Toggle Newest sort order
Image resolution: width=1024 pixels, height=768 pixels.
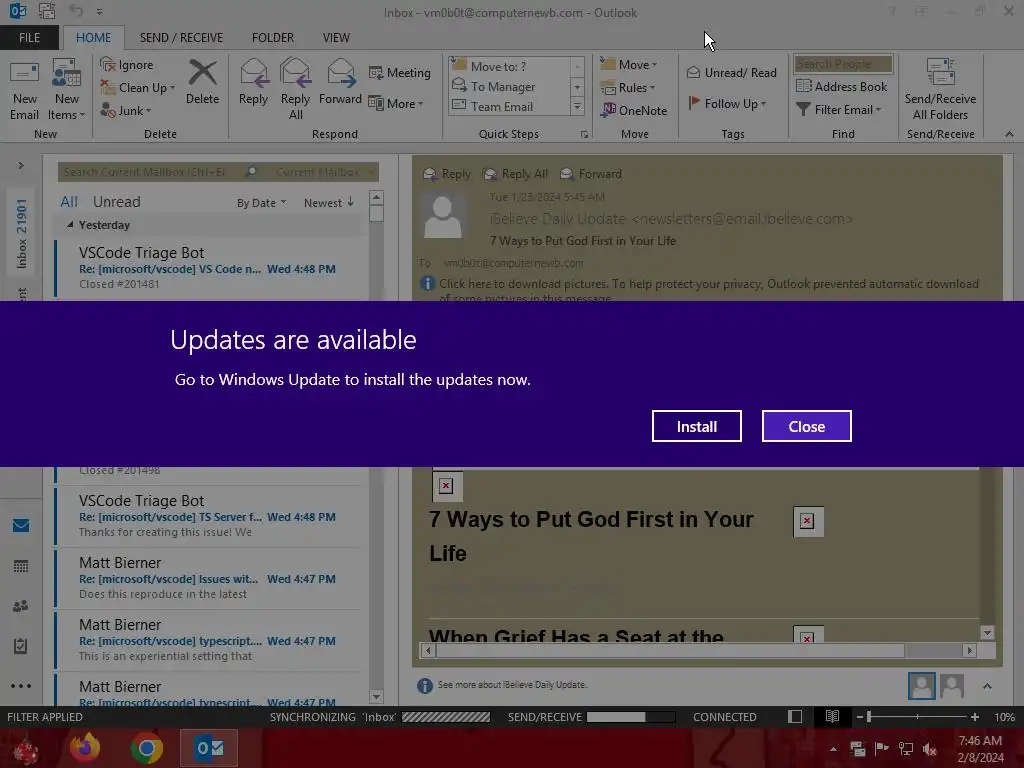point(328,203)
